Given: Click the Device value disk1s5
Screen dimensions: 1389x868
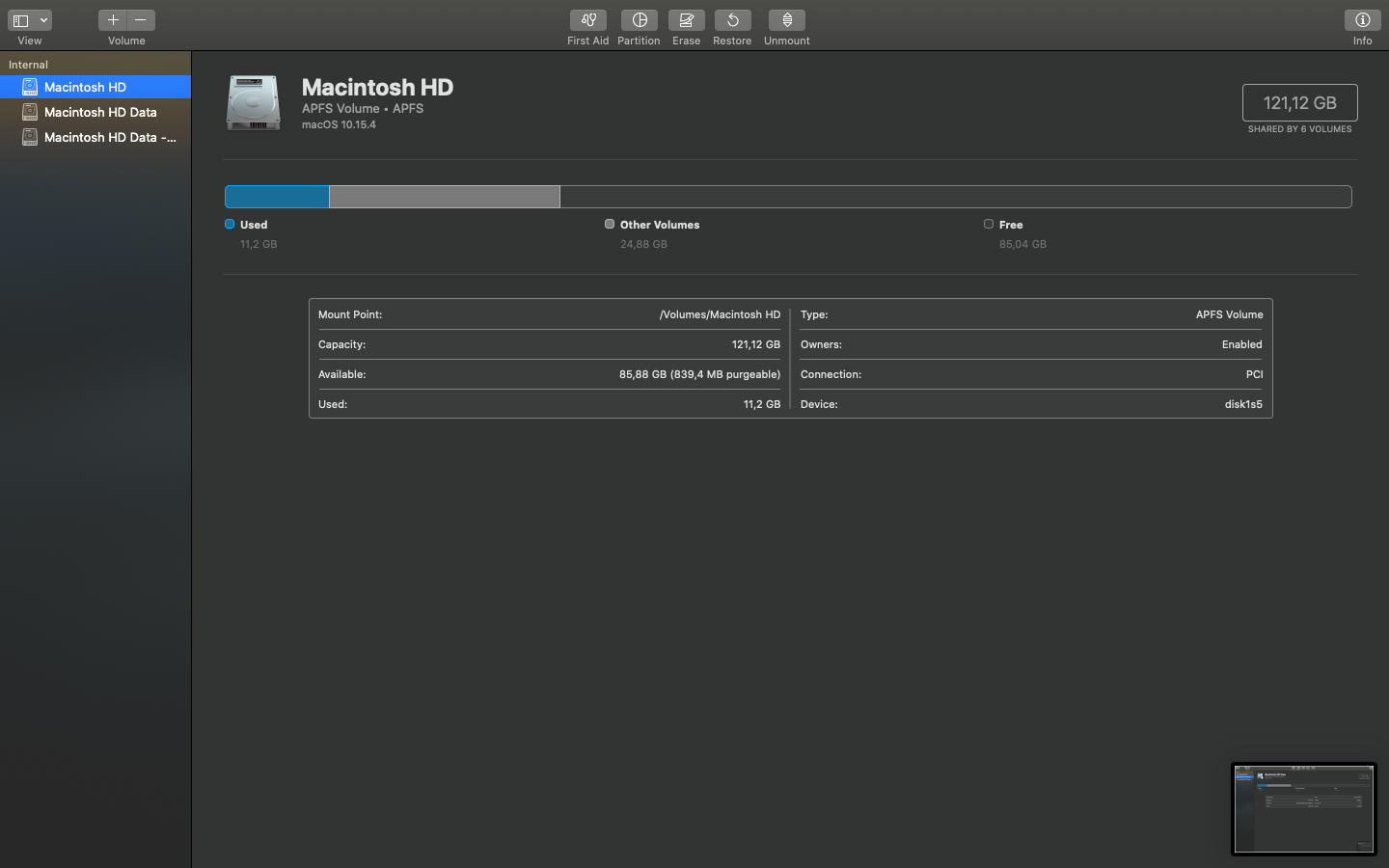Looking at the screenshot, I should click(x=1243, y=404).
